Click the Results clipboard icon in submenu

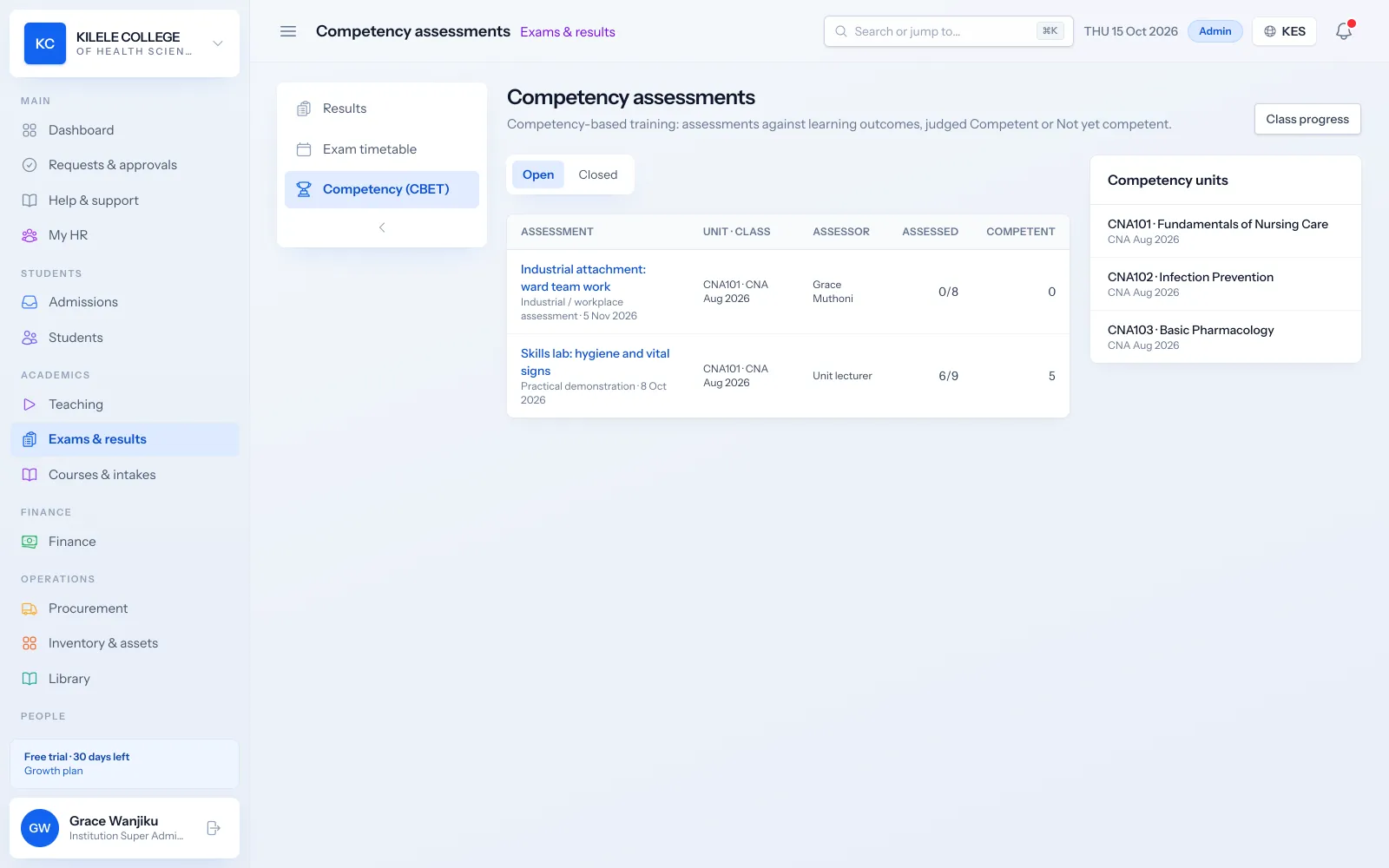click(304, 108)
